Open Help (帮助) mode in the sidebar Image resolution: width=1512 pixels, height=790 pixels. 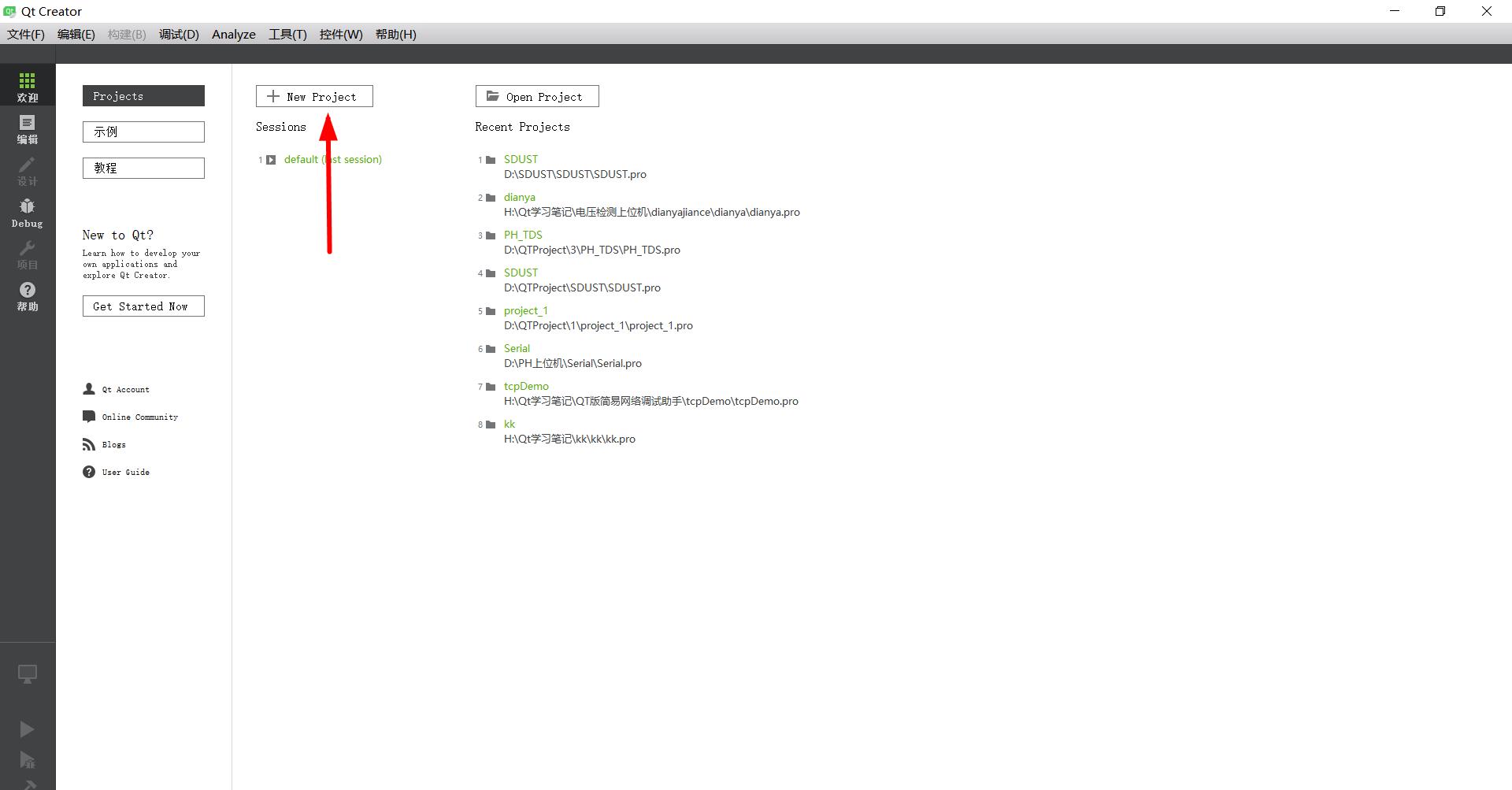click(28, 295)
